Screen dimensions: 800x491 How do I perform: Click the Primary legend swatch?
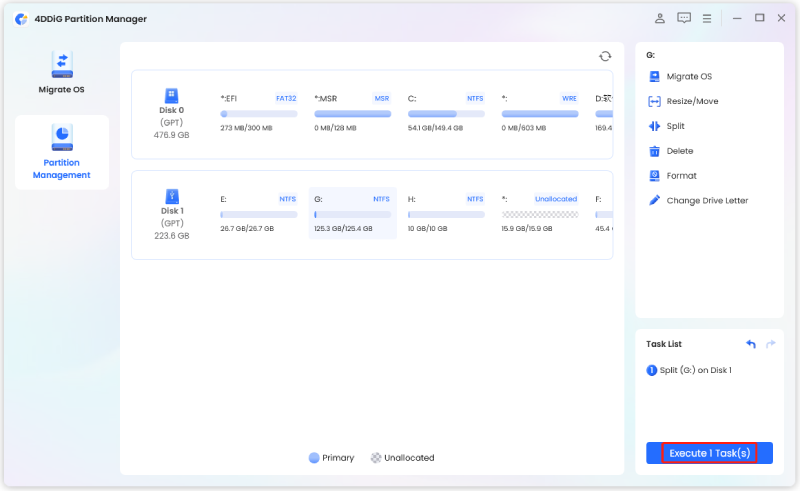pos(314,458)
